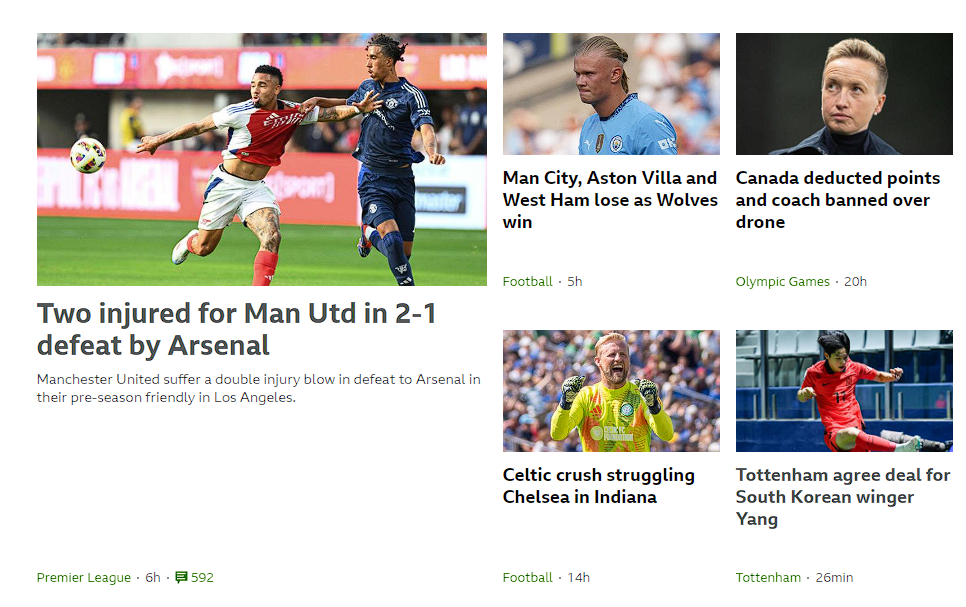This screenshot has width=966, height=607.
Task: Go to the Tottenham section tag
Action: [768, 577]
